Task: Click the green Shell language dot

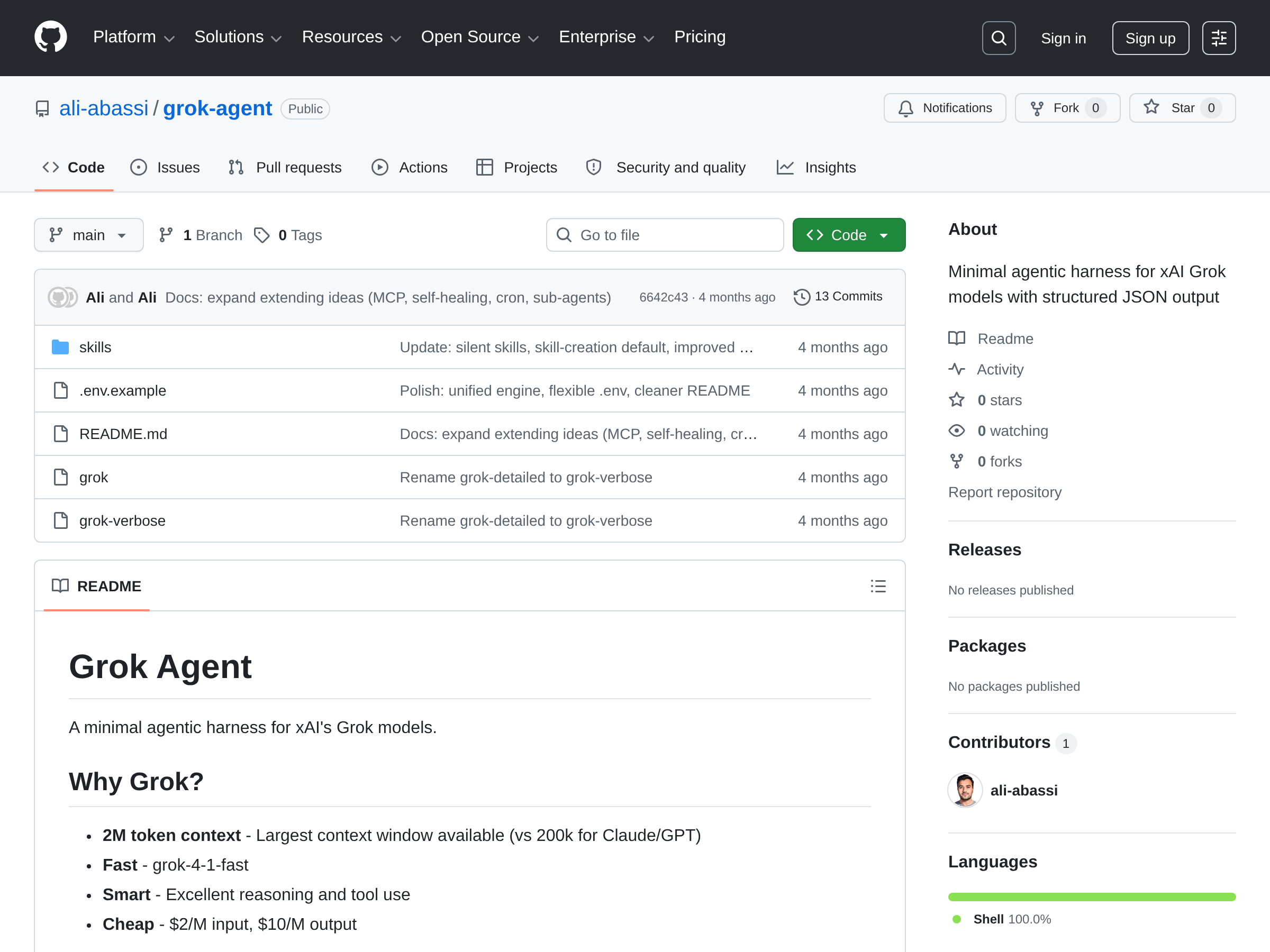Action: tap(957, 919)
